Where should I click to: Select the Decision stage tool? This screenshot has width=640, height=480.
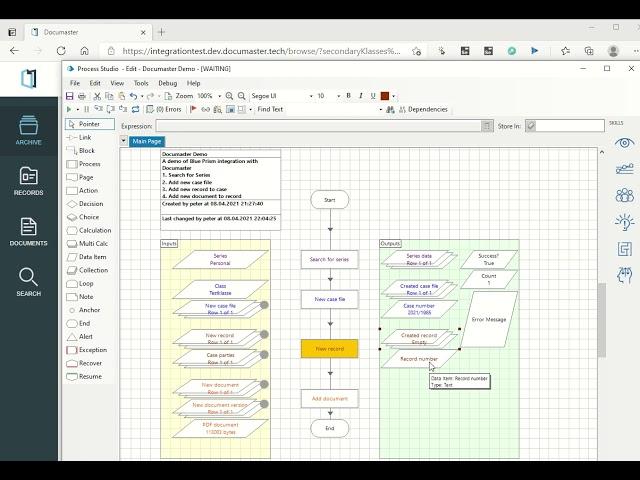coord(85,204)
